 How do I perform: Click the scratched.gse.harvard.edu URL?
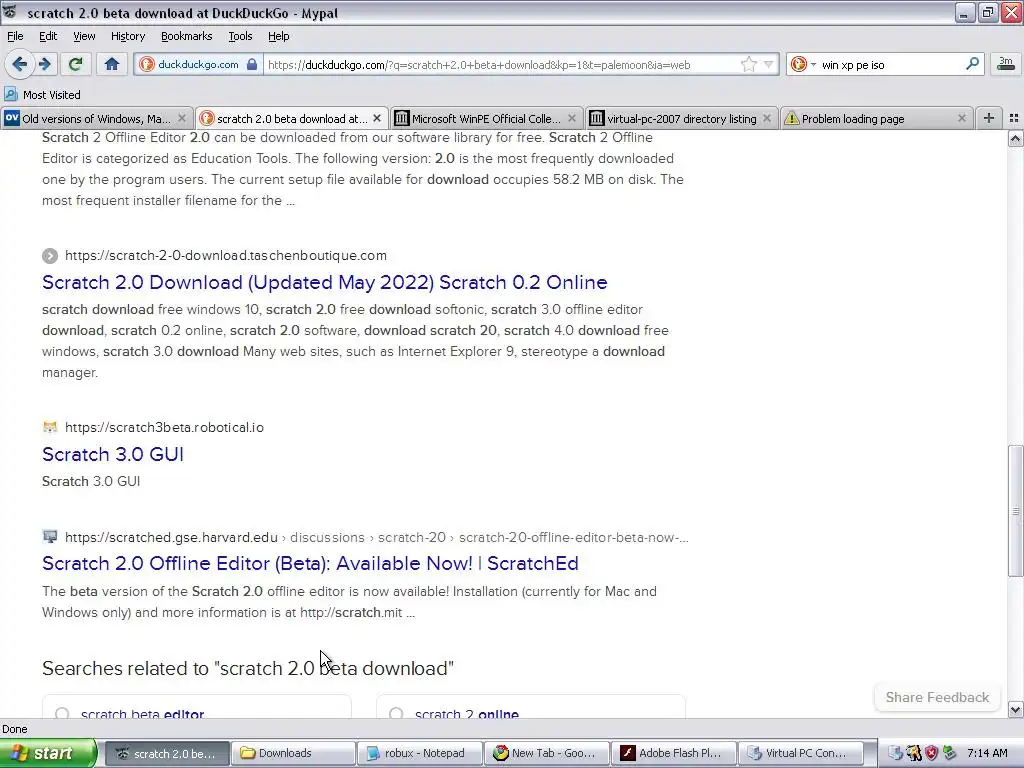coord(171,537)
